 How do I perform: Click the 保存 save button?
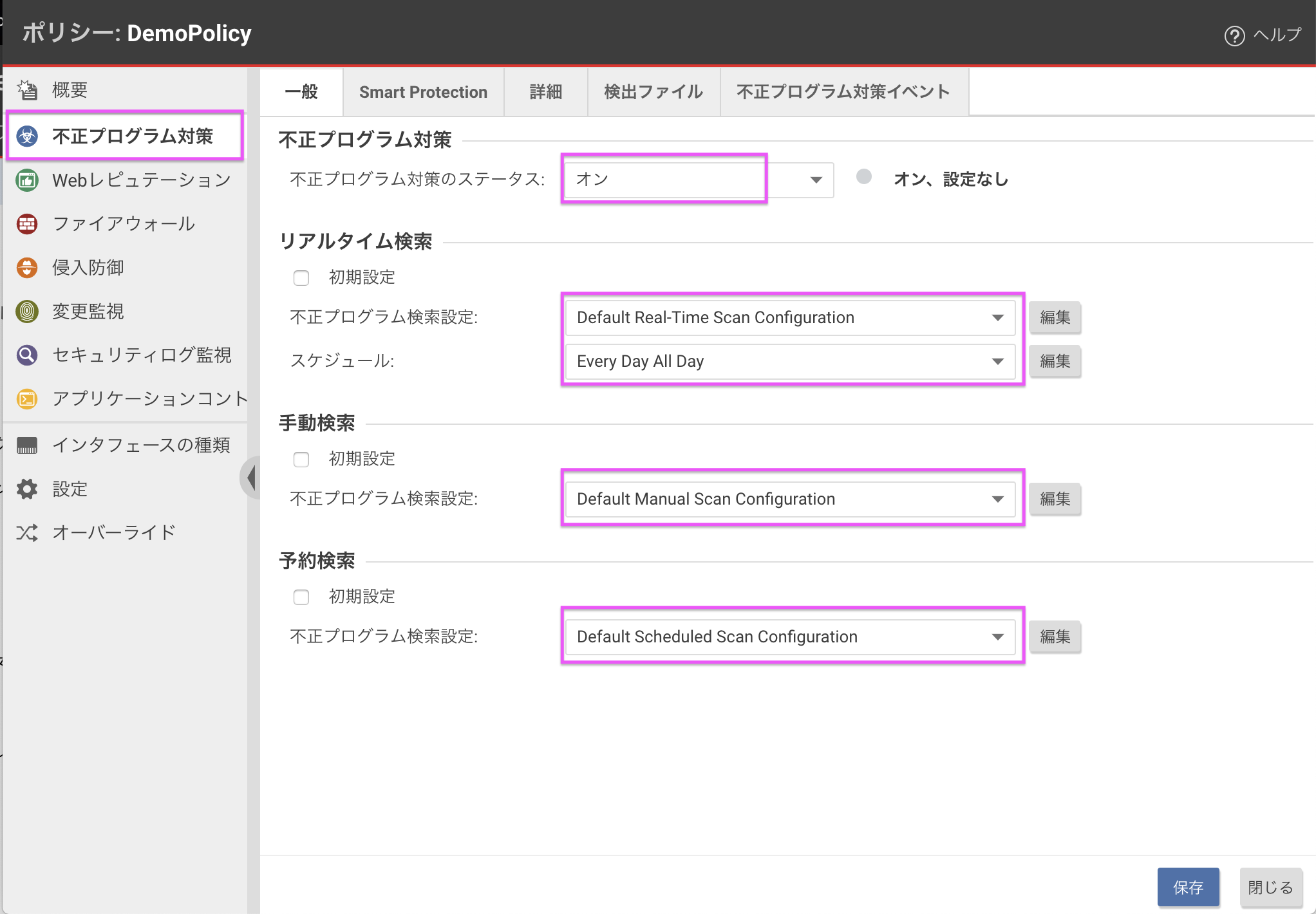click(1188, 887)
